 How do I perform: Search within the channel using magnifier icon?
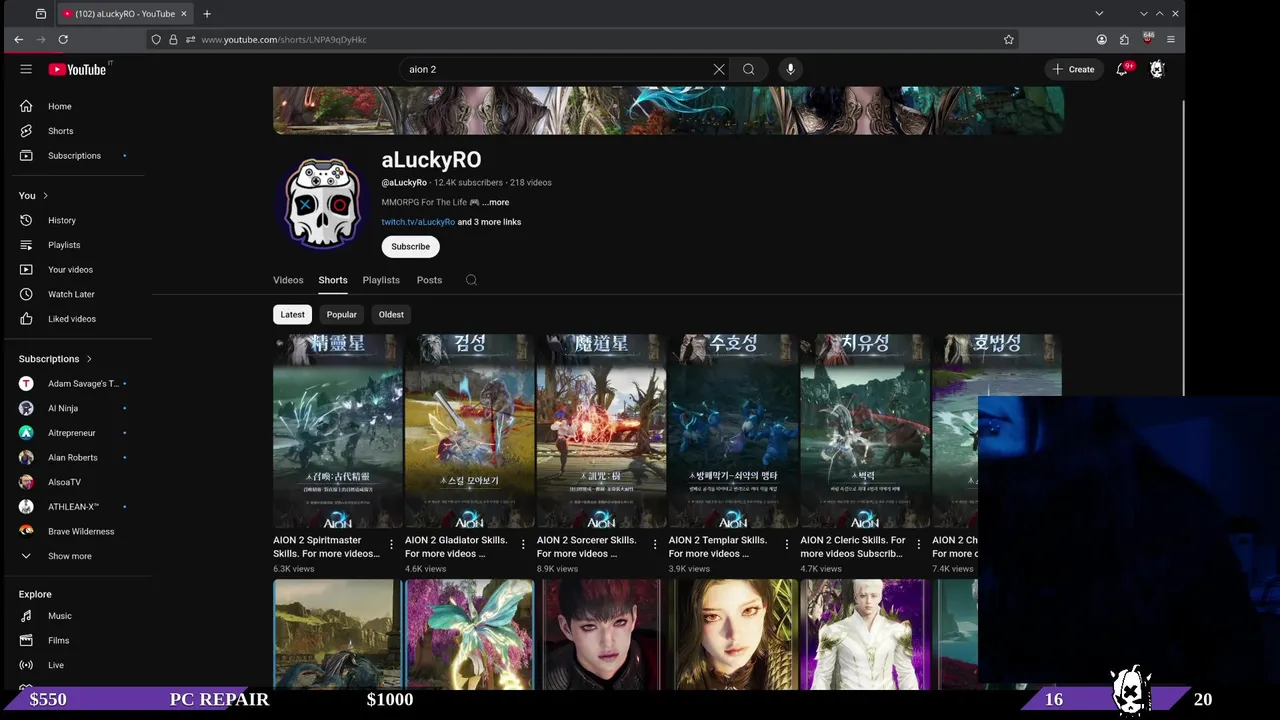point(471,280)
